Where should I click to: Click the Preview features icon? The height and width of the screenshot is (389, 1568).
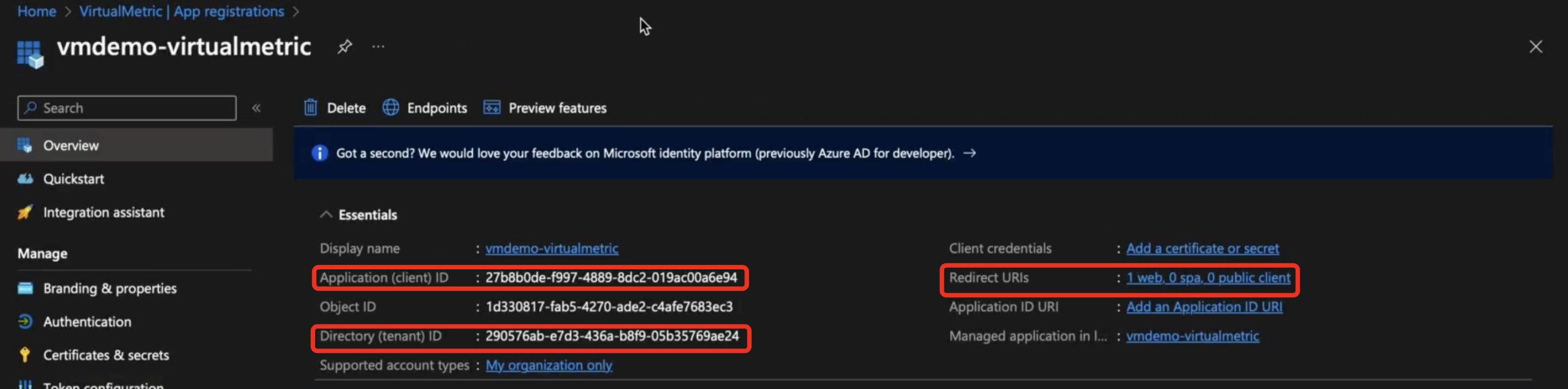coord(491,108)
